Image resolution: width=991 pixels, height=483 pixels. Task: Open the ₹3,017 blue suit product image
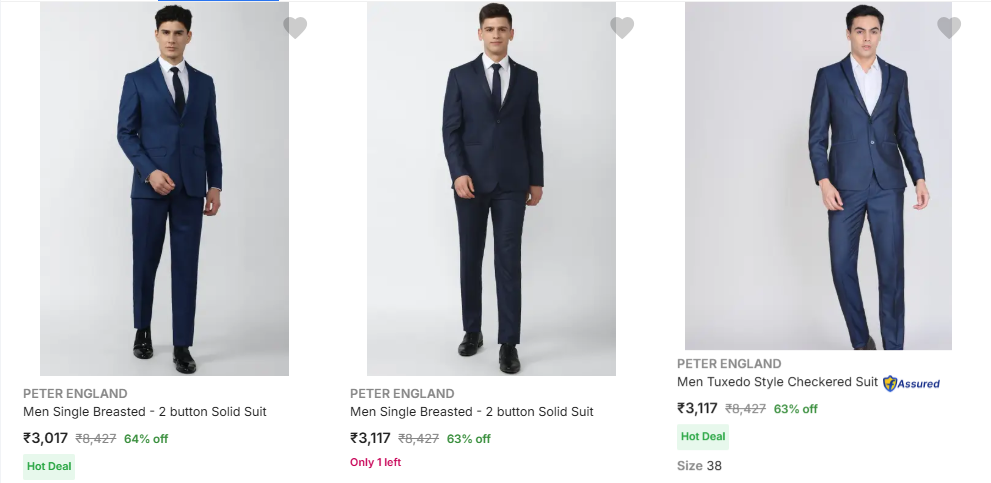tap(164, 190)
